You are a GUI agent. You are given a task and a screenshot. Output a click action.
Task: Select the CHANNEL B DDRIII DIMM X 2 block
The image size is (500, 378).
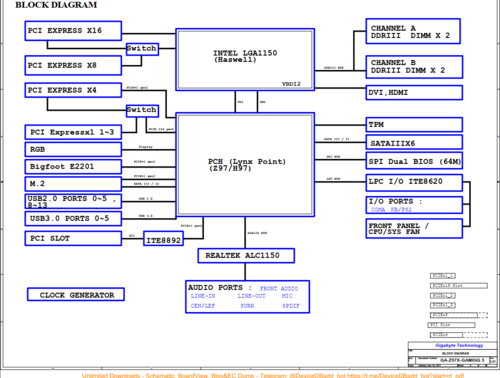pos(414,67)
